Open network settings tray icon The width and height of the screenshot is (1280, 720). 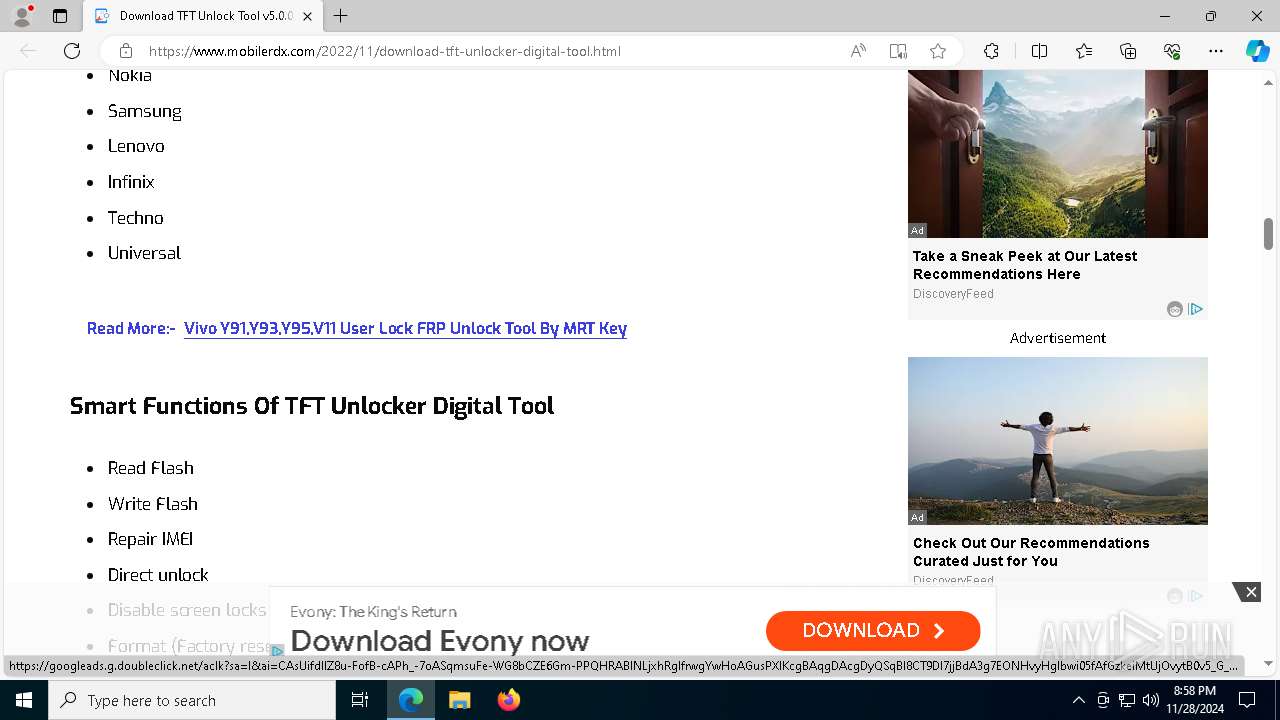pos(1127,700)
